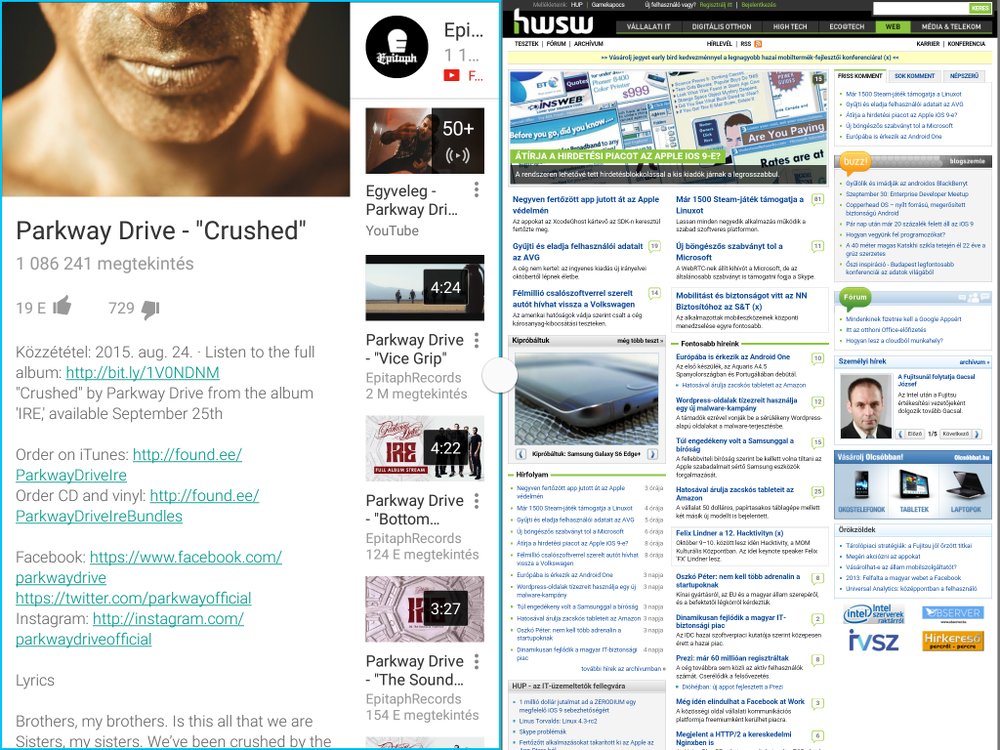This screenshot has height=750, width=1000.
Task: Show next item in Kipróbáltuk carousel
Action: coord(652,454)
